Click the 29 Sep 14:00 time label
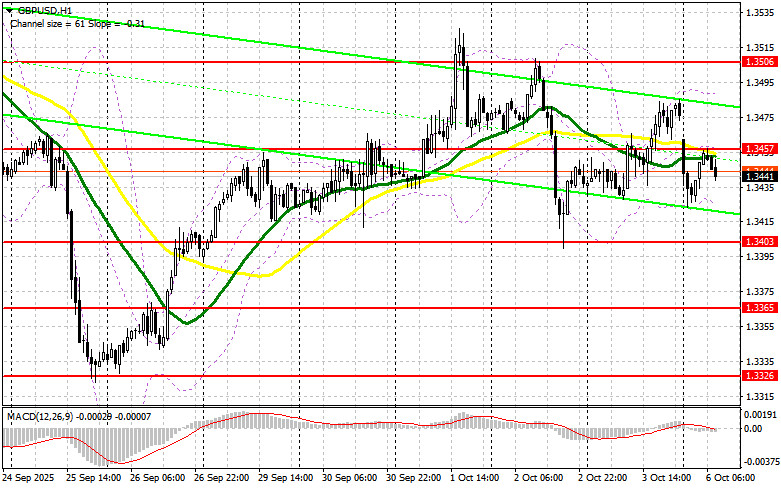 pos(286,478)
